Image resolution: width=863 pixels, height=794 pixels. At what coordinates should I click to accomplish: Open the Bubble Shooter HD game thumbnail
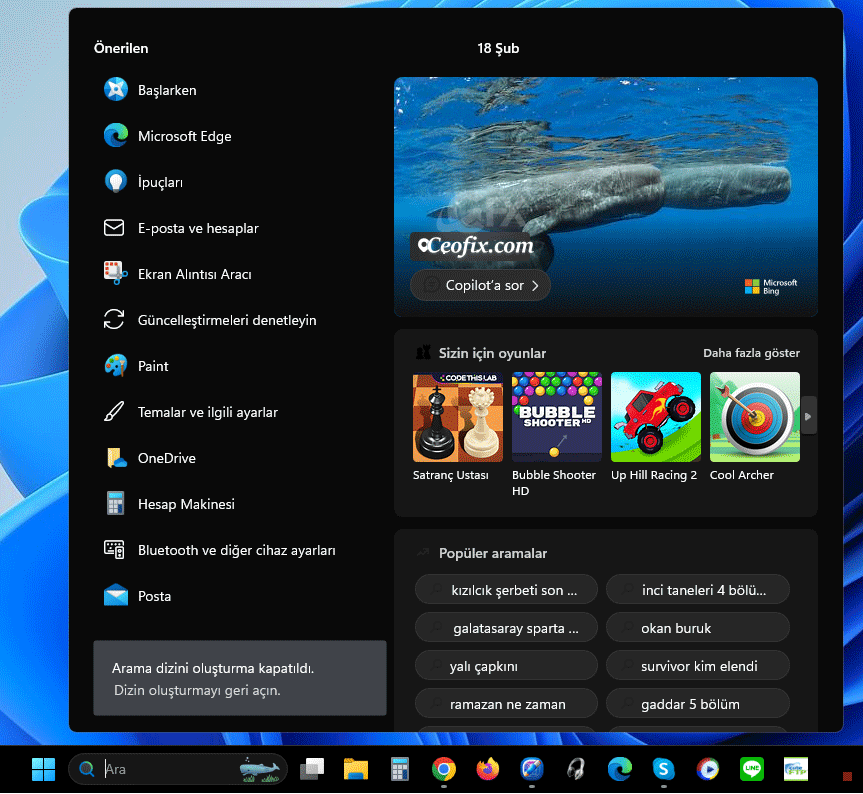click(556, 417)
